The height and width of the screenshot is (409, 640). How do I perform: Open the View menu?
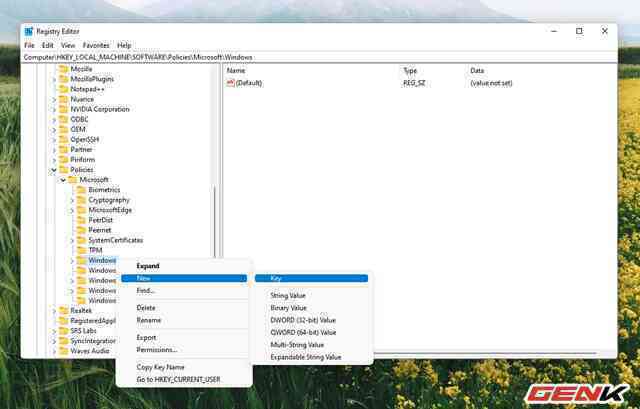(68, 45)
